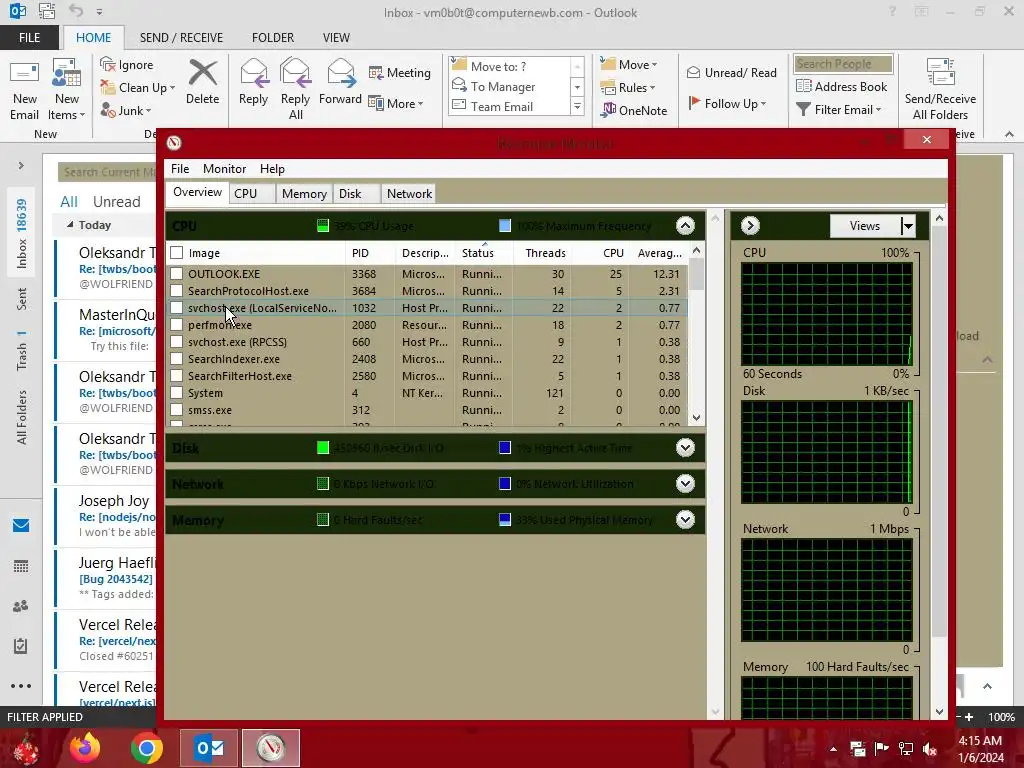
Task: Sort processes by Threads column
Action: (x=545, y=253)
